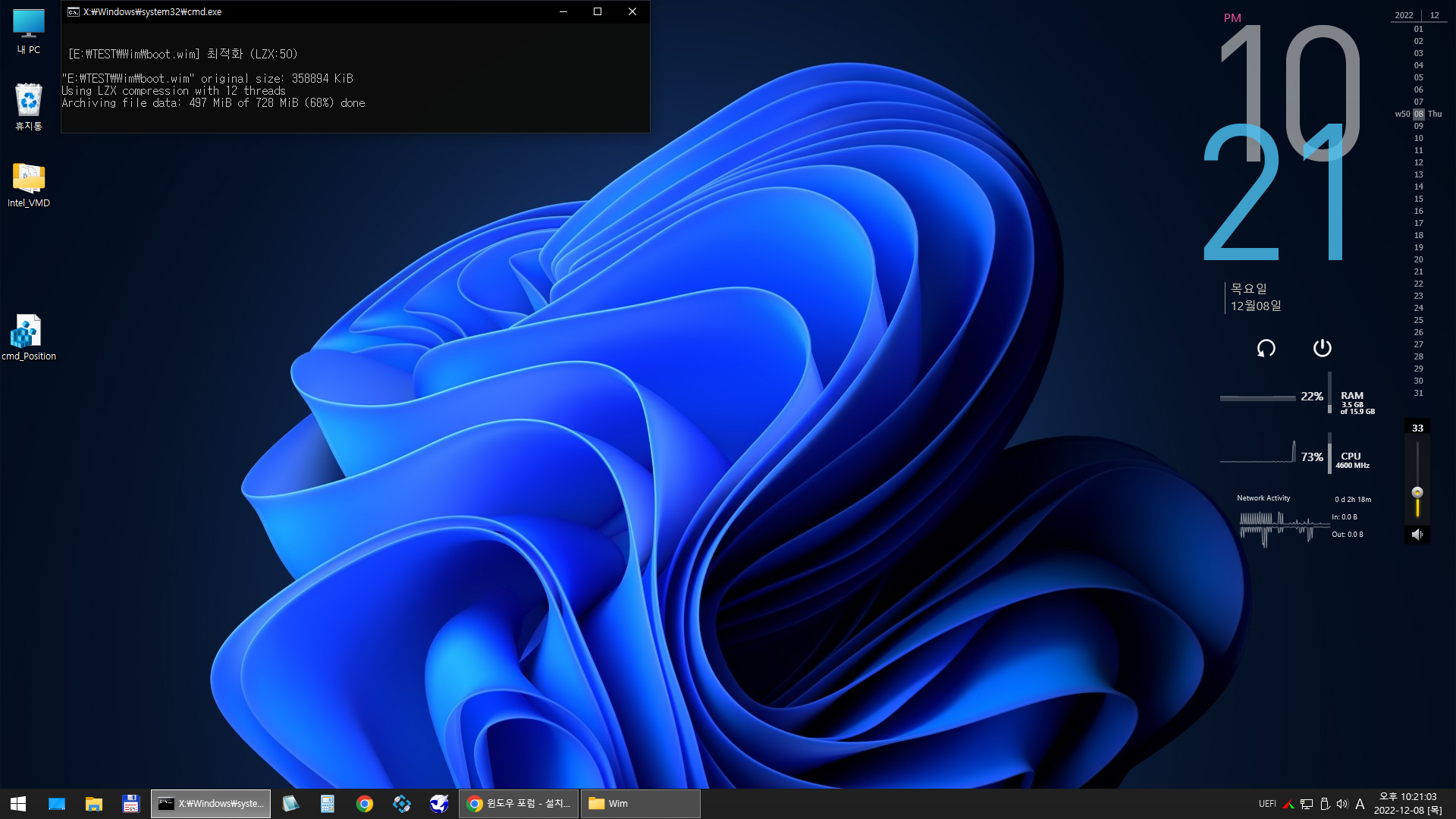Toggle the IME input mode 'A' indicator
Screen dimensions: 1456x819
click(x=1360, y=804)
